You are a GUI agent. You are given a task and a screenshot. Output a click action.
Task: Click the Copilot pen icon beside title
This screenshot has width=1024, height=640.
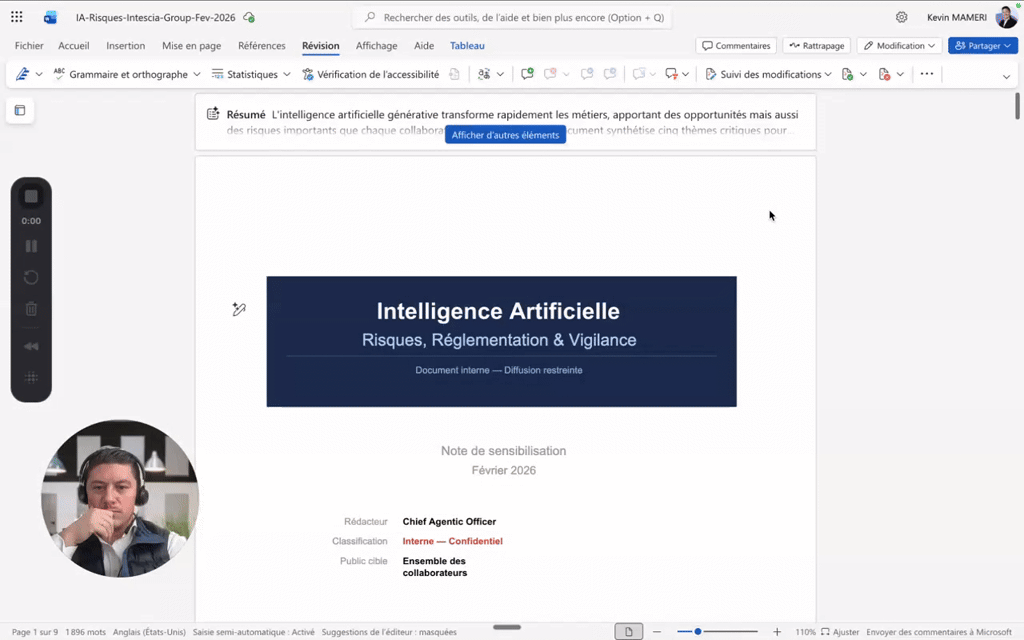(x=239, y=309)
